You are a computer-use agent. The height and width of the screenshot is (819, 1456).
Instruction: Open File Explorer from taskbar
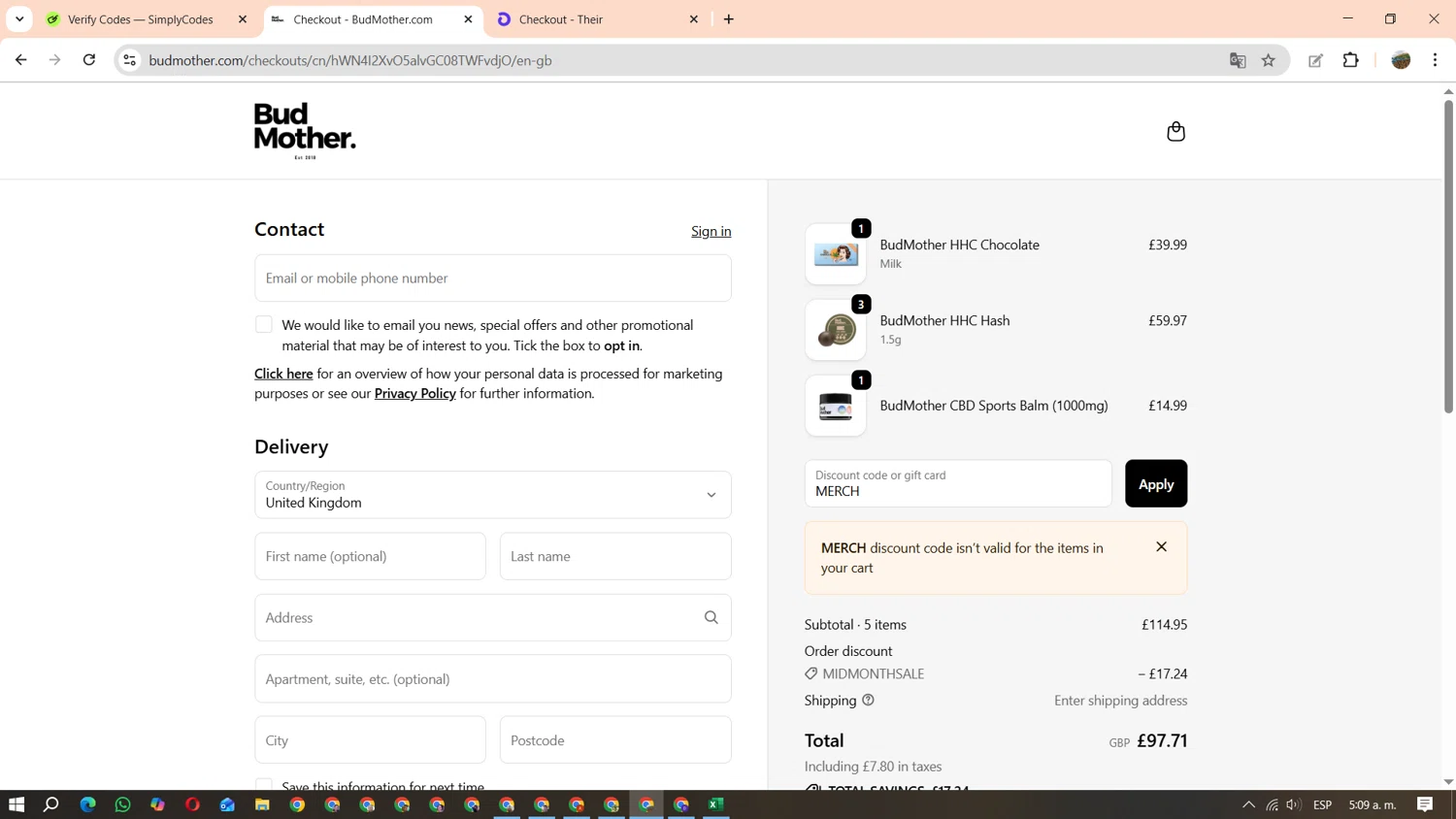(x=262, y=804)
